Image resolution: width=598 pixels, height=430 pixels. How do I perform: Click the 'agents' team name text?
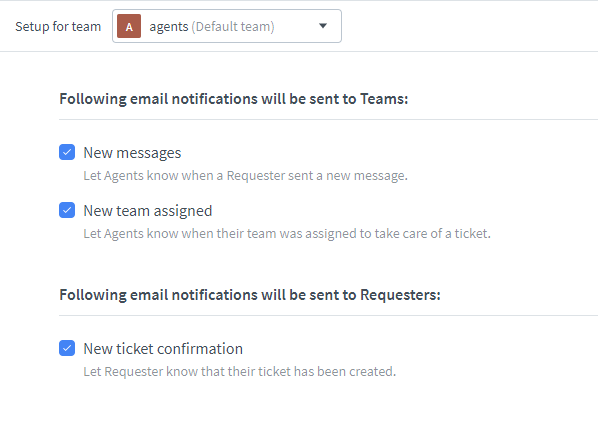(169, 27)
